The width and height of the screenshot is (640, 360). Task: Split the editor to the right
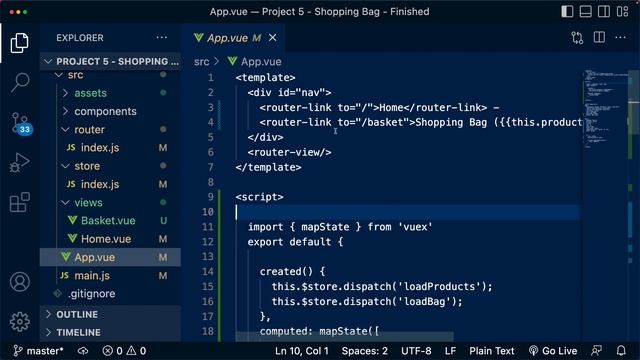tap(599, 38)
